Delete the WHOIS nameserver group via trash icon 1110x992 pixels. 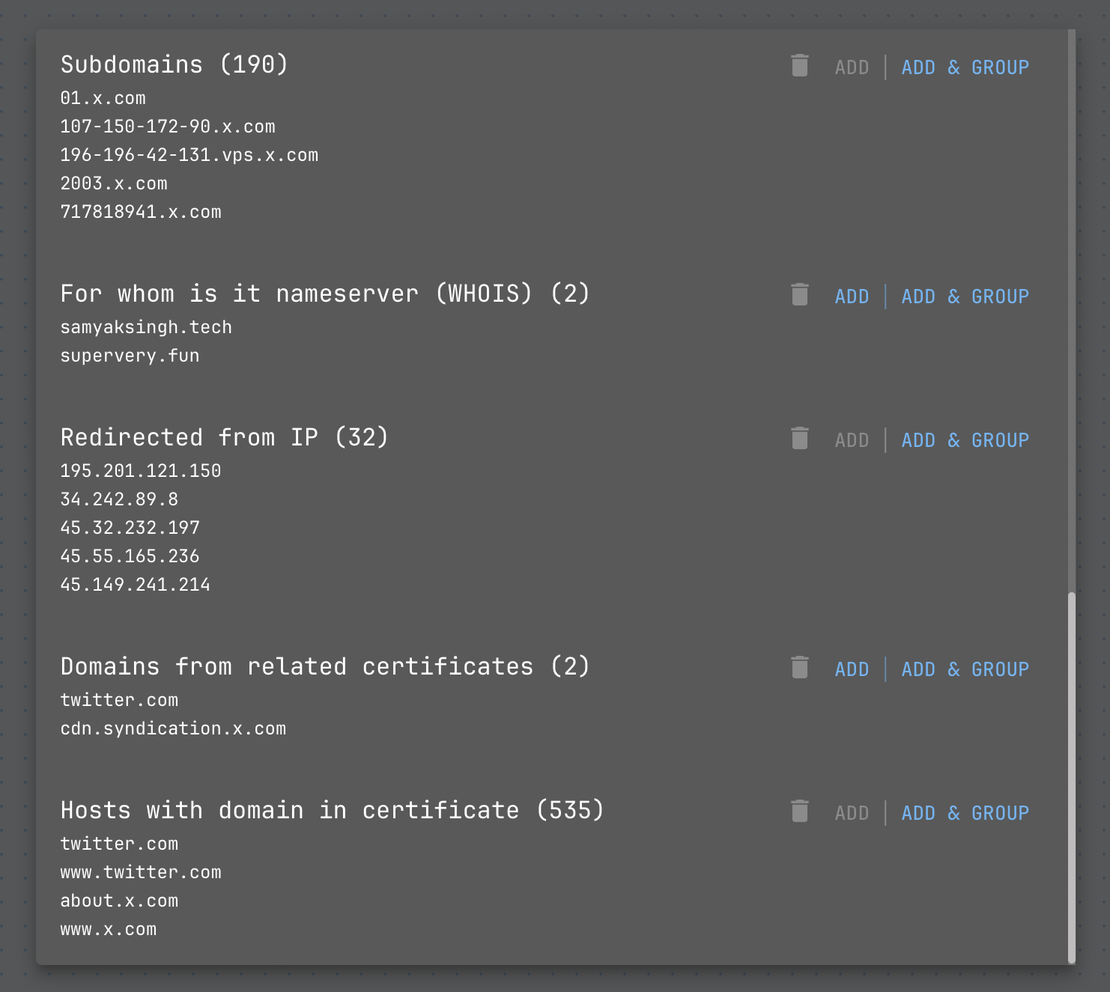799,295
